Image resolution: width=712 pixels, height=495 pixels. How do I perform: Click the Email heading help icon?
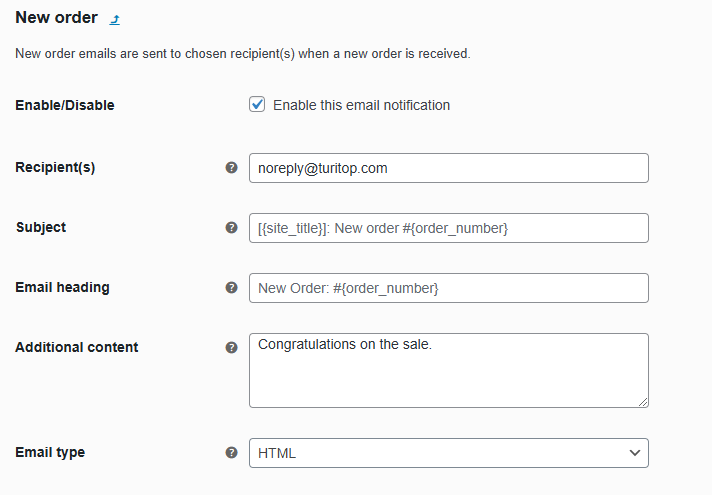coord(232,288)
